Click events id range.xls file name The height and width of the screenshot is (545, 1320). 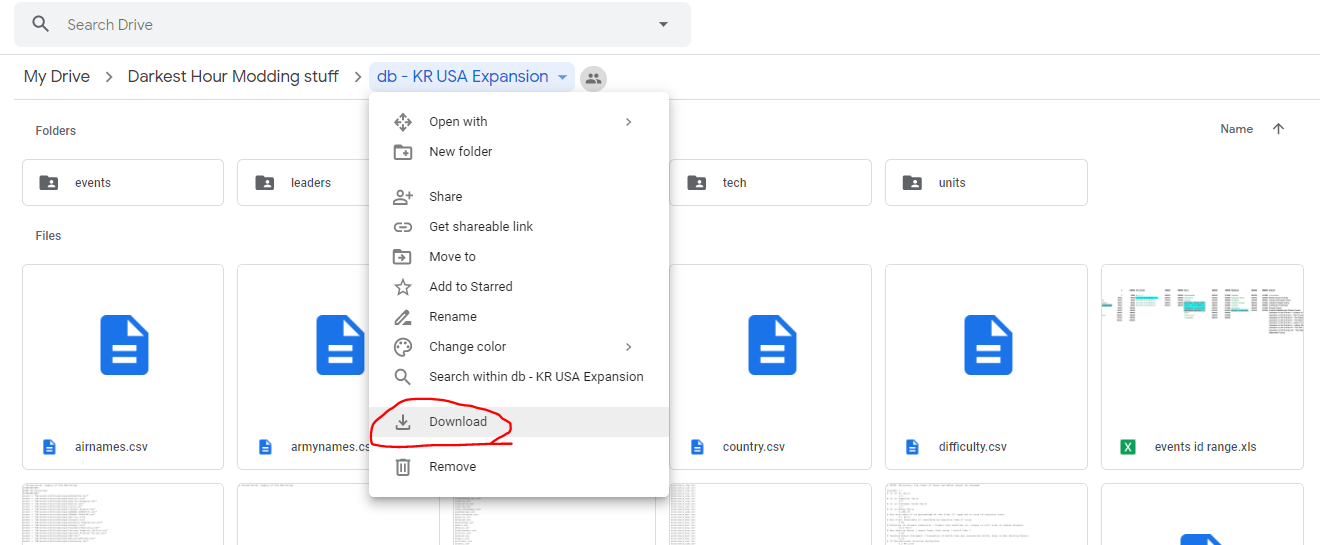[1205, 447]
